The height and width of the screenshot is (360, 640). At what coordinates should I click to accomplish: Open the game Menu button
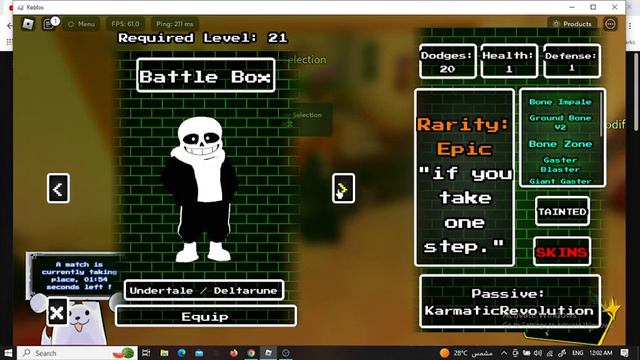[82, 24]
